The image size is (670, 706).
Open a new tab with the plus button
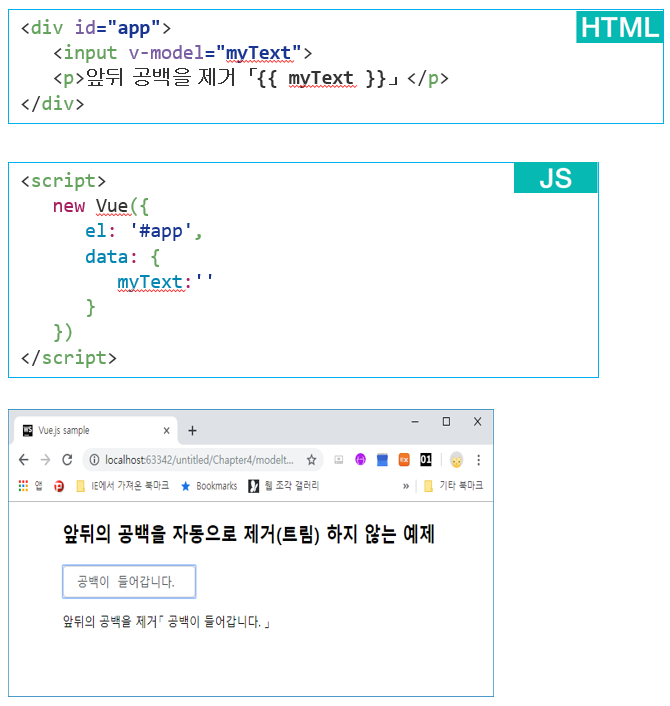tap(192, 431)
